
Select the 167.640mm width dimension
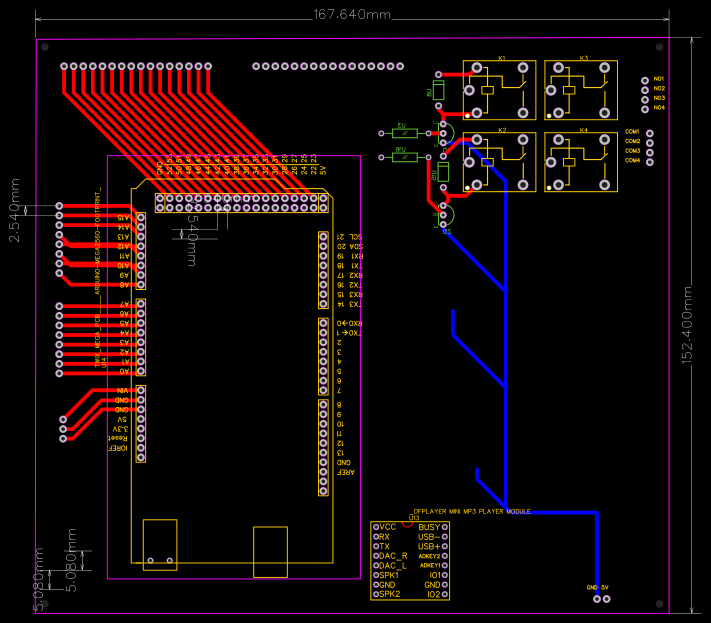pos(352,15)
